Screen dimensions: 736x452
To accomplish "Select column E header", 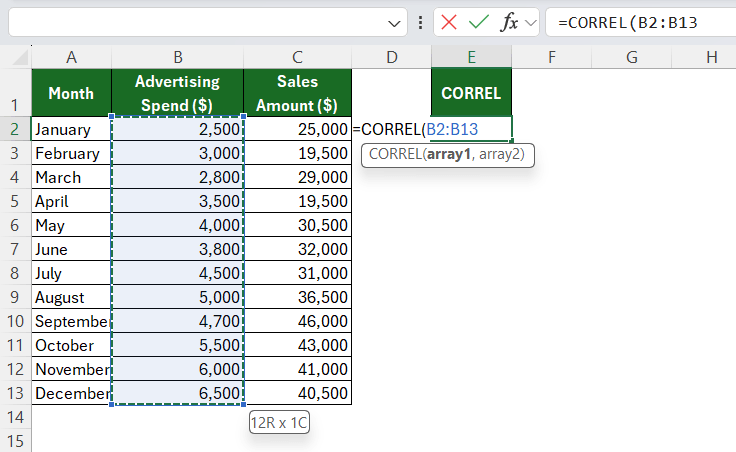I will [x=471, y=57].
